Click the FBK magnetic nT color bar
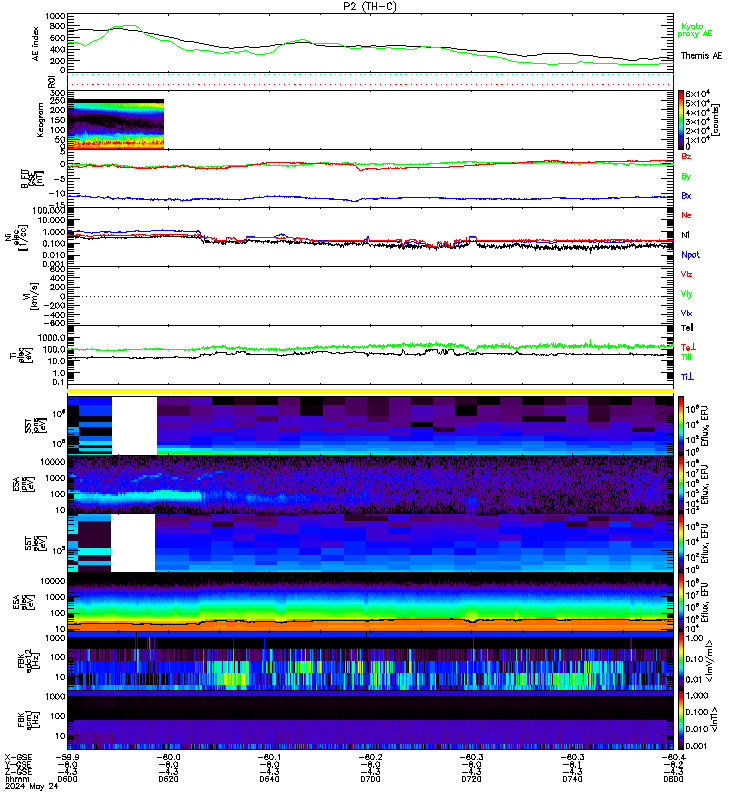Viewport: 750px width, 800px height. pos(681,720)
